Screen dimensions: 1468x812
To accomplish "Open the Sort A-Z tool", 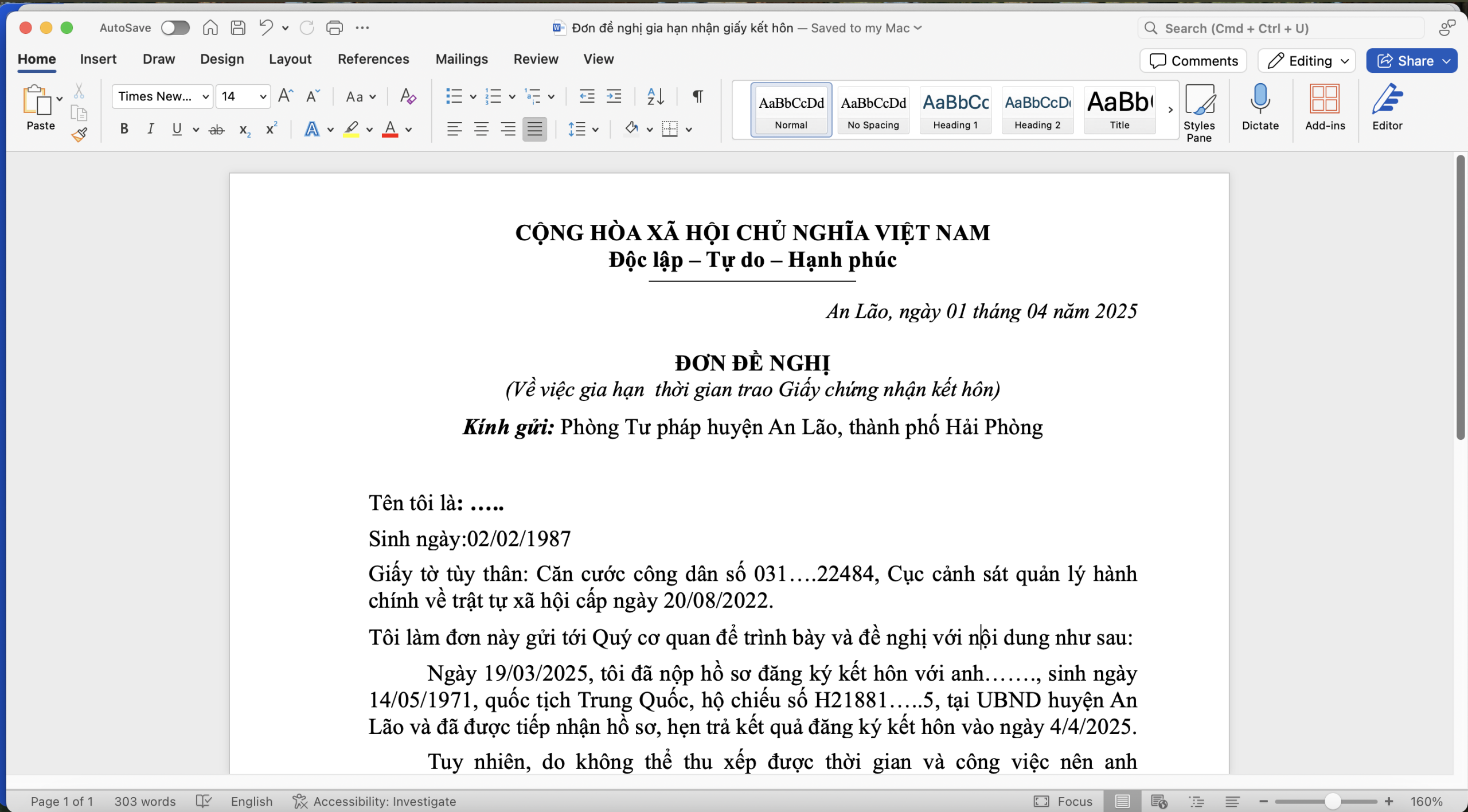I will 655,96.
